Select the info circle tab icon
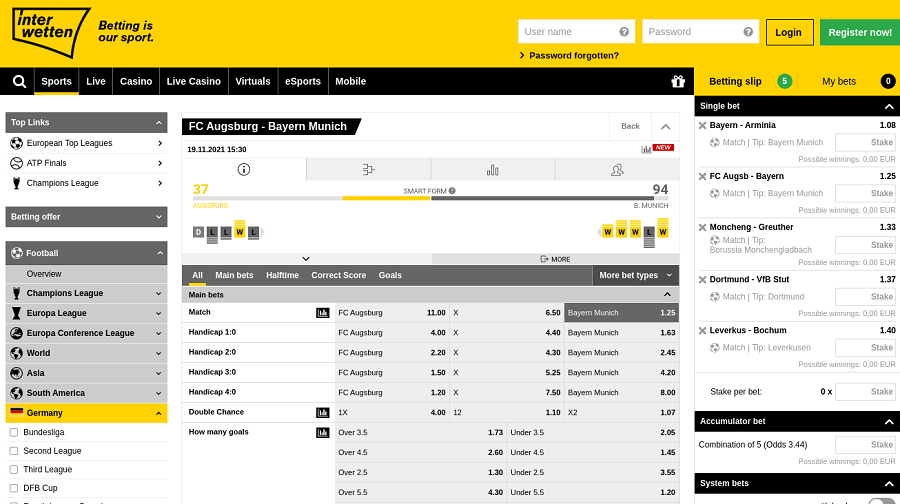The height and width of the screenshot is (504, 900). tap(244, 169)
